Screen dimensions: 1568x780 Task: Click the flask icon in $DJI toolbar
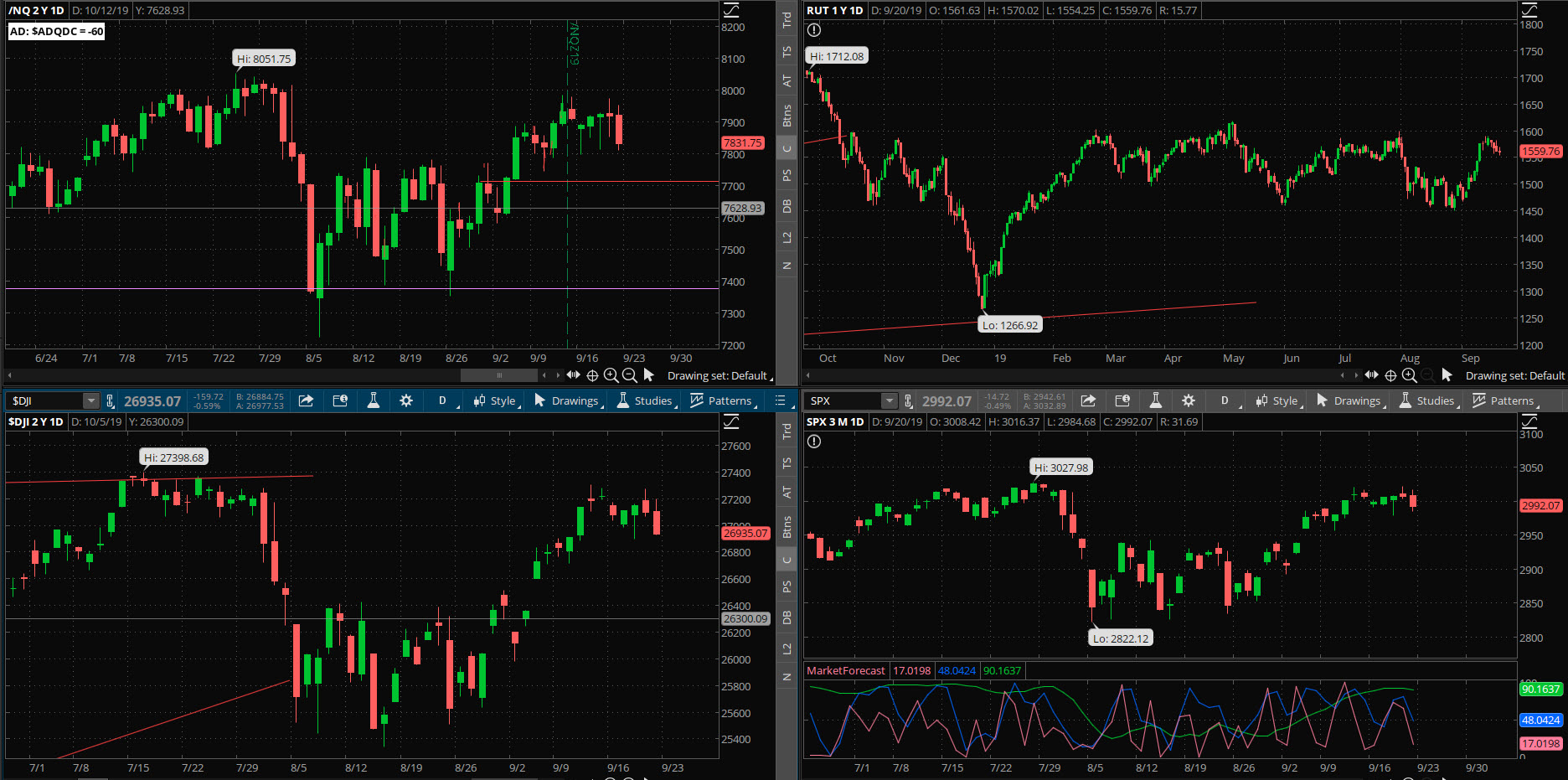click(x=374, y=400)
